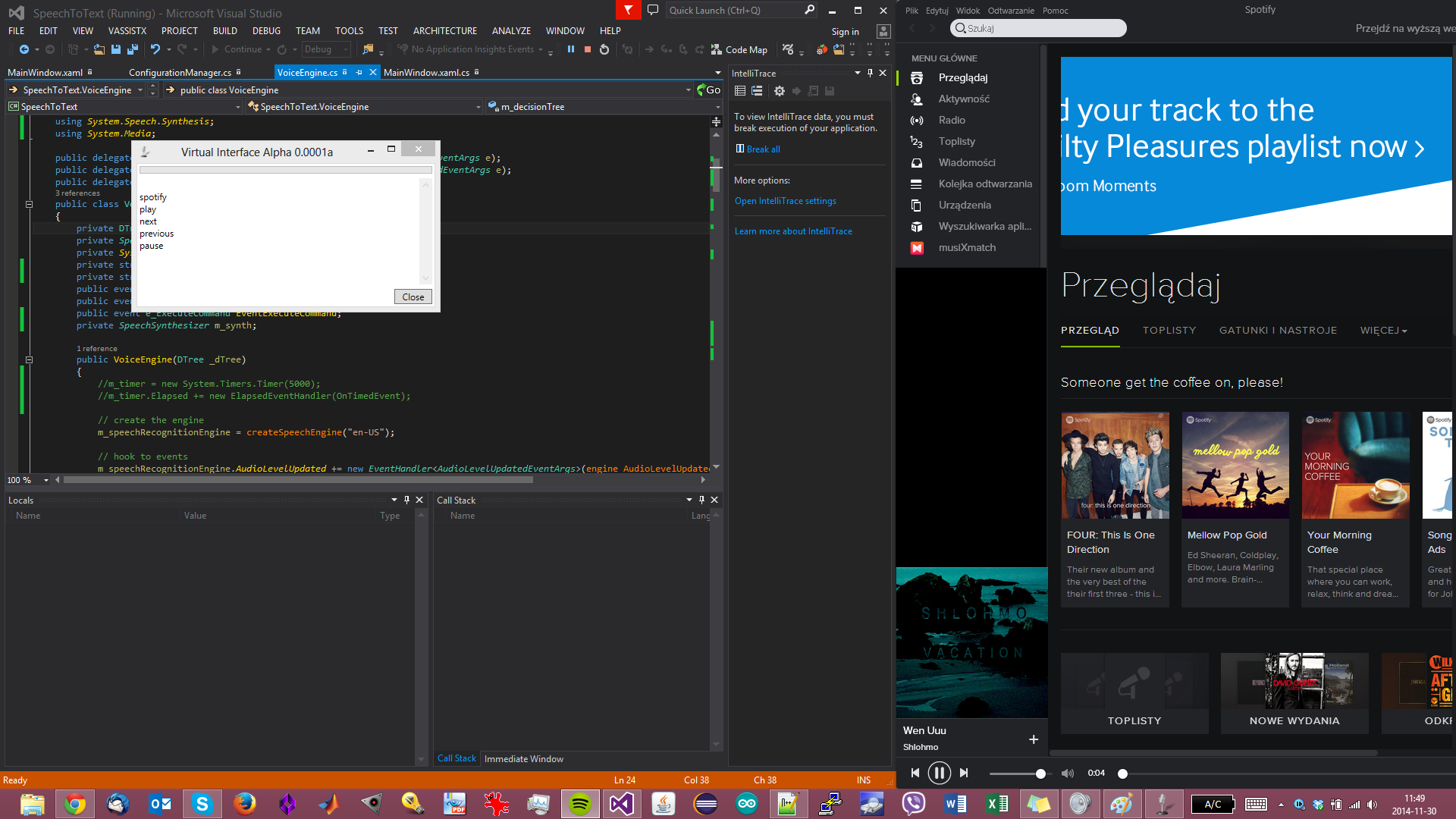Open the 100 % zoom dropdown
The height and width of the screenshot is (819, 1456).
(46, 480)
